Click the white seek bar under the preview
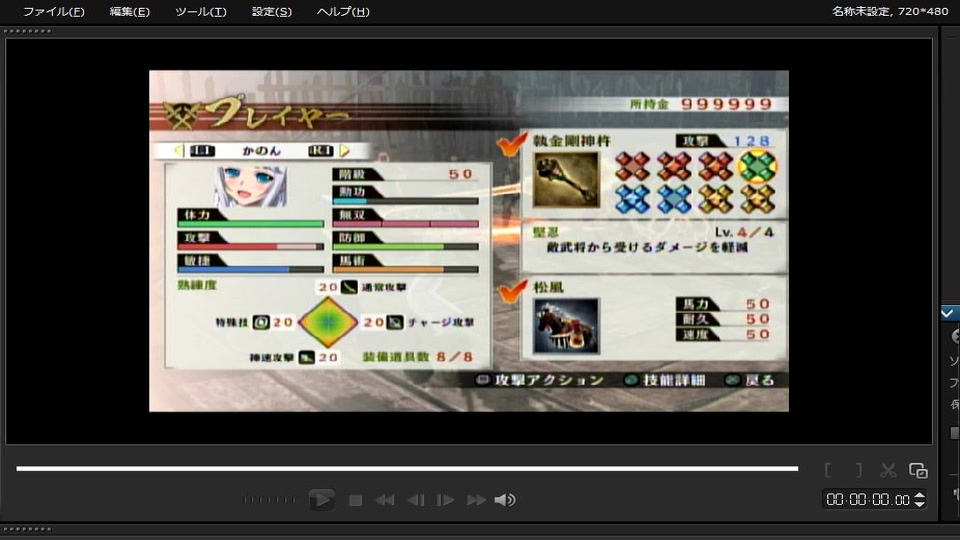960x540 pixels. (x=407, y=468)
